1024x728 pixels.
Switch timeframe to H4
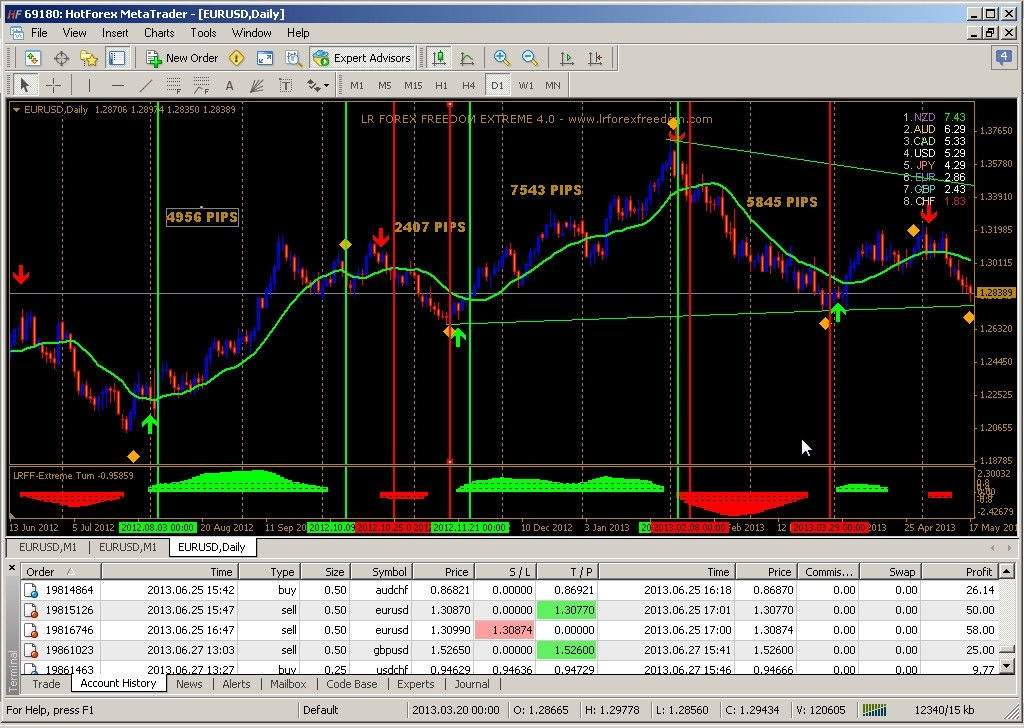tap(469, 86)
